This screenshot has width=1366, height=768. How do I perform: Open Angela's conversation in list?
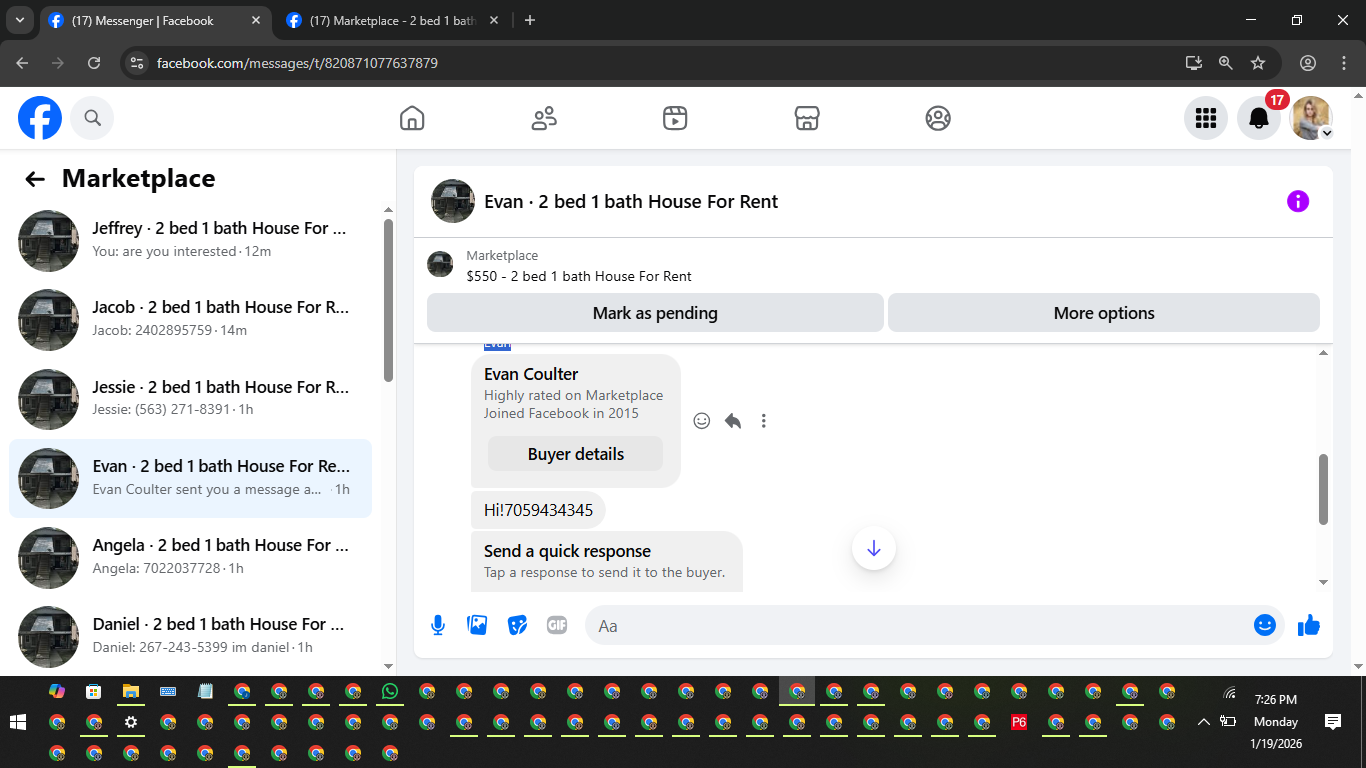[x=190, y=557]
